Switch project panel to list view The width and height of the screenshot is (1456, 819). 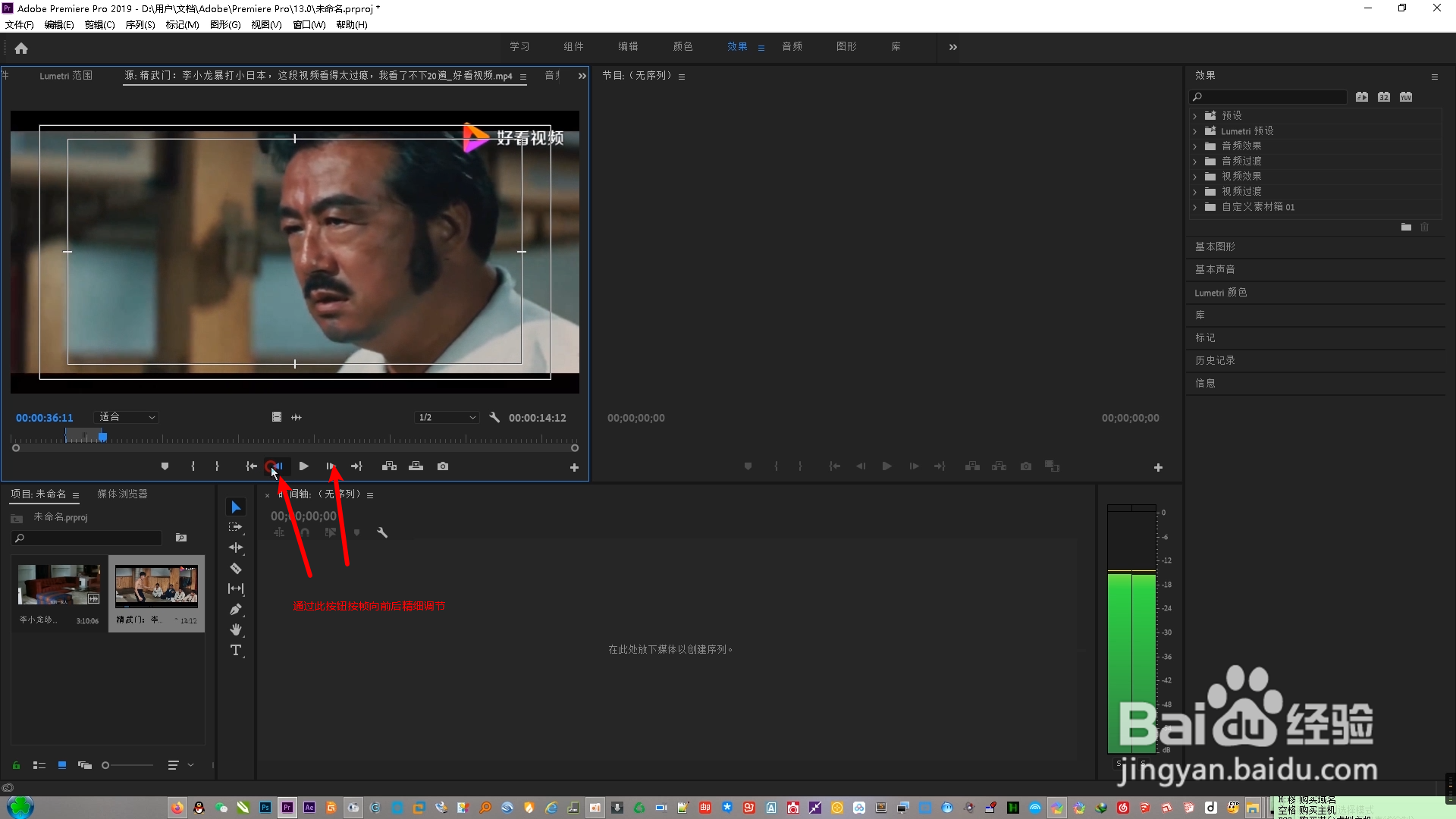[39, 765]
